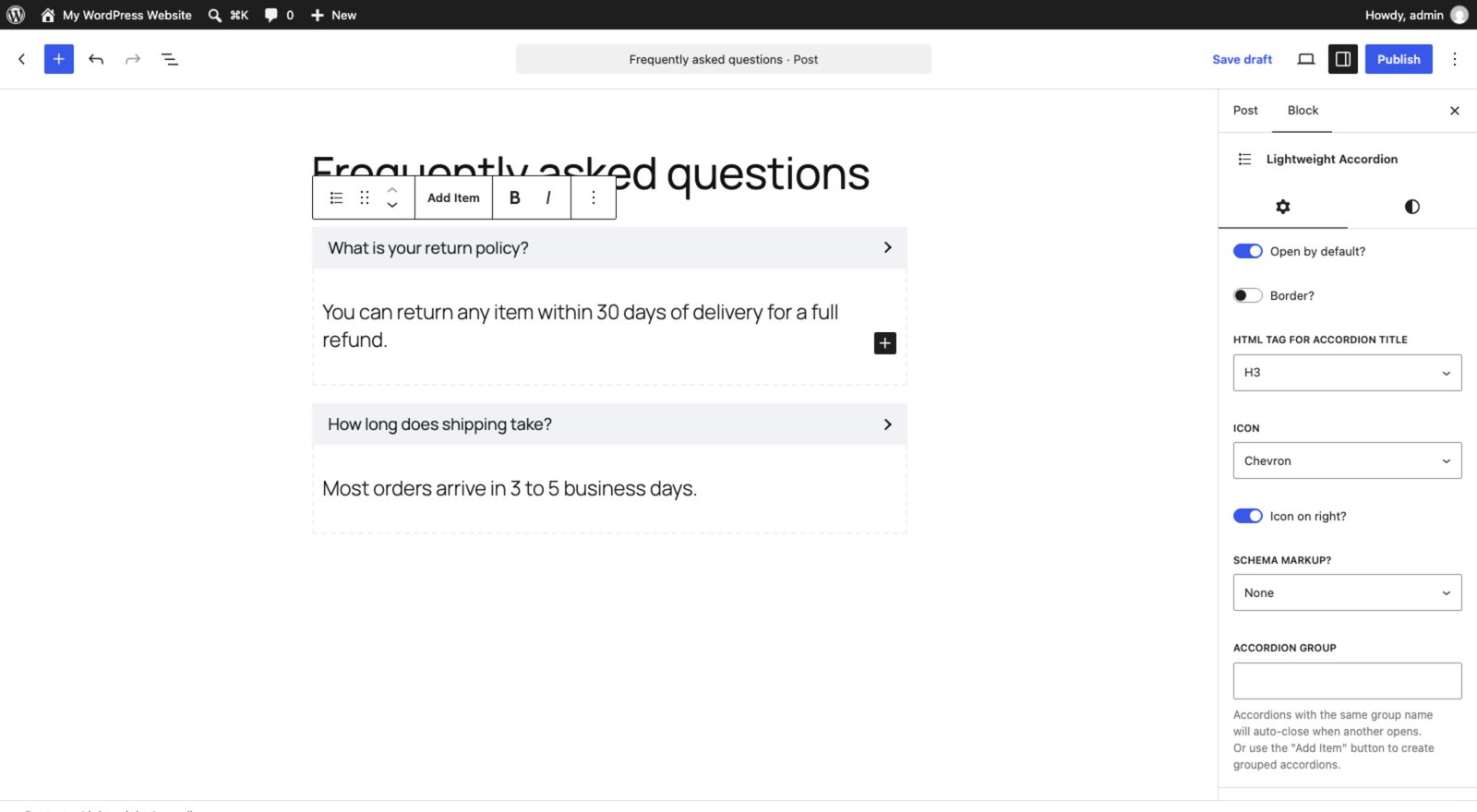Toggle 'Icon on right?' switch
Image resolution: width=1477 pixels, height=812 pixels.
click(x=1248, y=516)
